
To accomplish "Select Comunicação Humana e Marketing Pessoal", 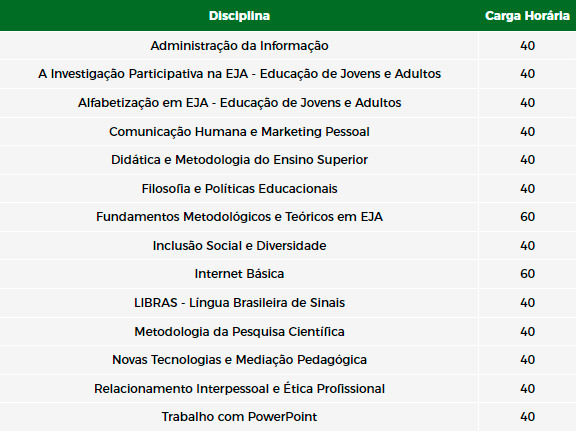I will (239, 132).
